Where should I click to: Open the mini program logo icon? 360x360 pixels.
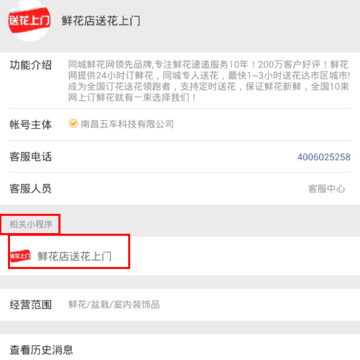pyautogui.click(x=21, y=256)
